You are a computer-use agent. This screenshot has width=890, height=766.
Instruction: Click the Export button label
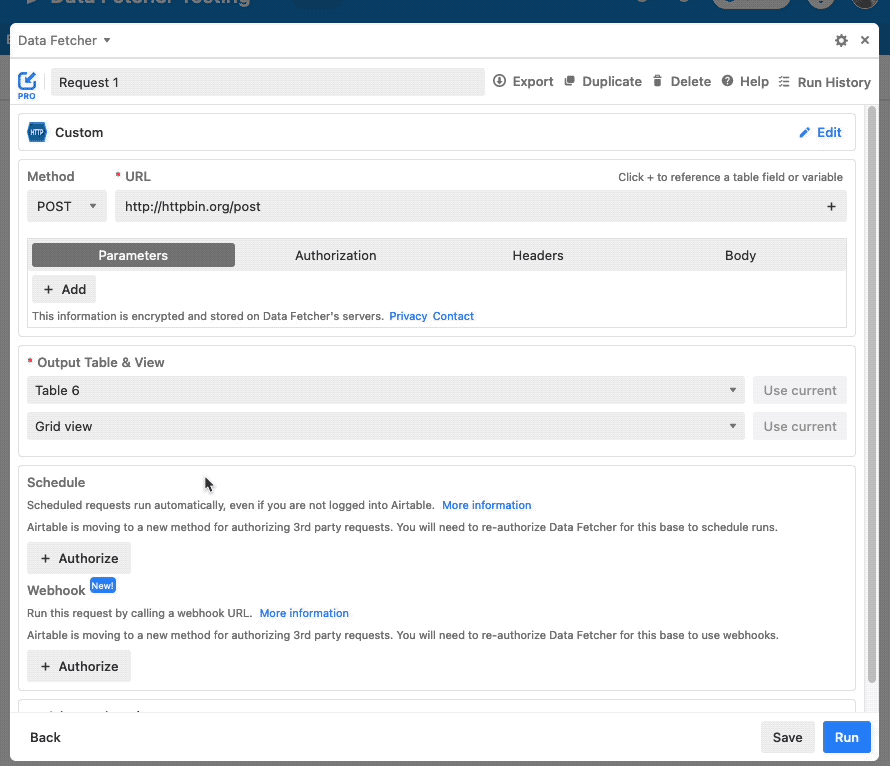532,81
